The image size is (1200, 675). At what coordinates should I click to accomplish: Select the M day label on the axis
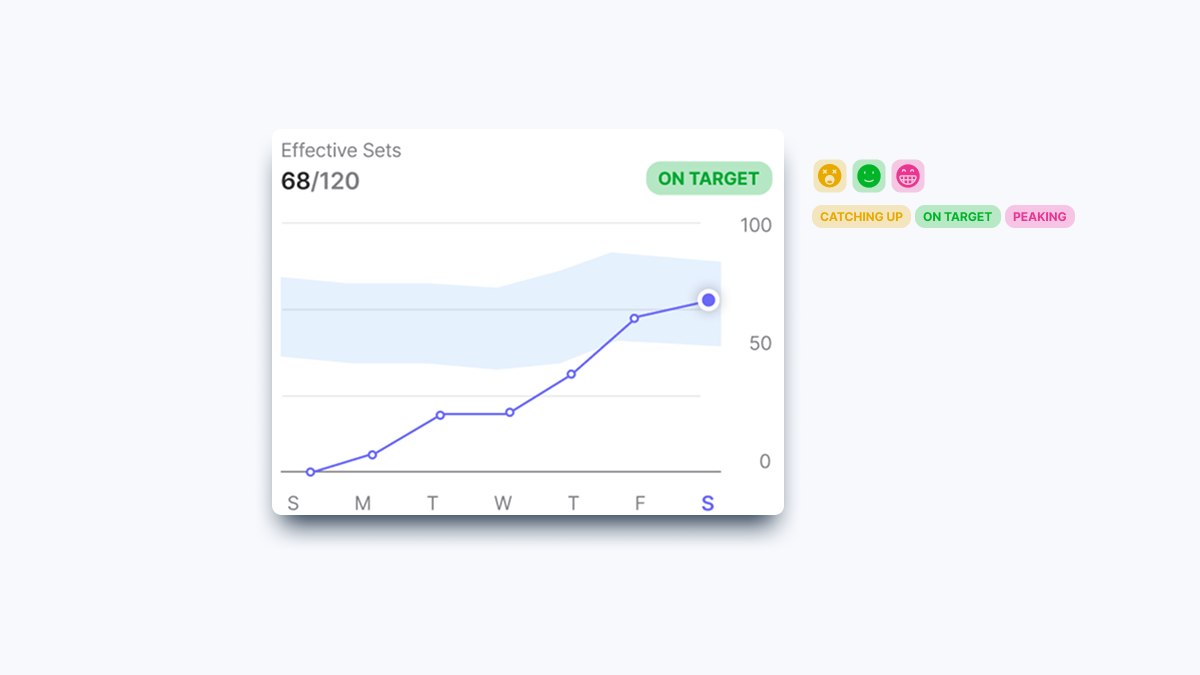[363, 503]
